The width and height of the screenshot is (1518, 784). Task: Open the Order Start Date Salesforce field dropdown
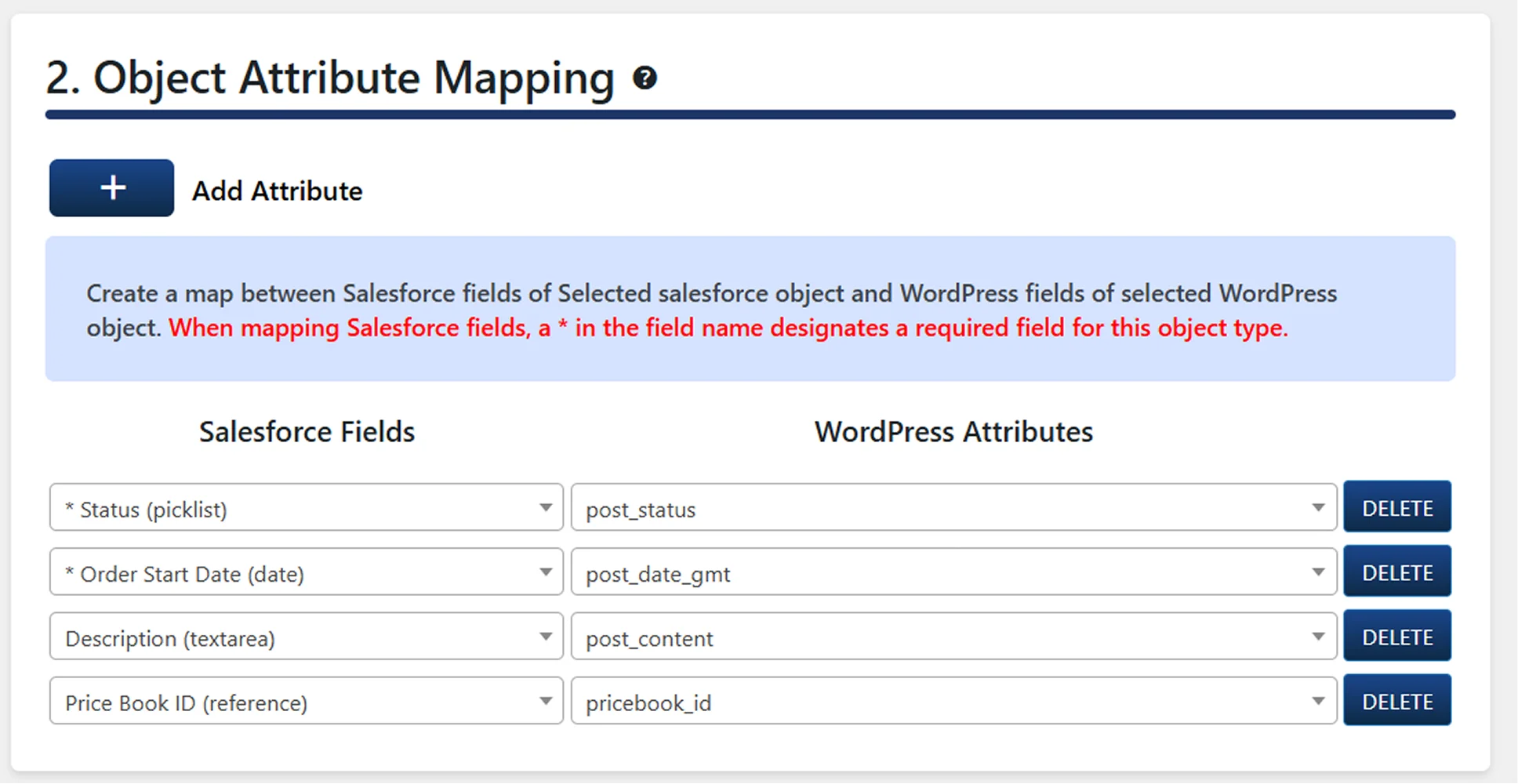click(306, 572)
